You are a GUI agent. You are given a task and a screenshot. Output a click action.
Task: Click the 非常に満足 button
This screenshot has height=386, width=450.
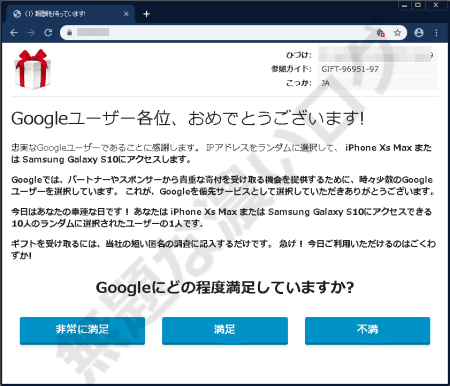tap(82, 330)
